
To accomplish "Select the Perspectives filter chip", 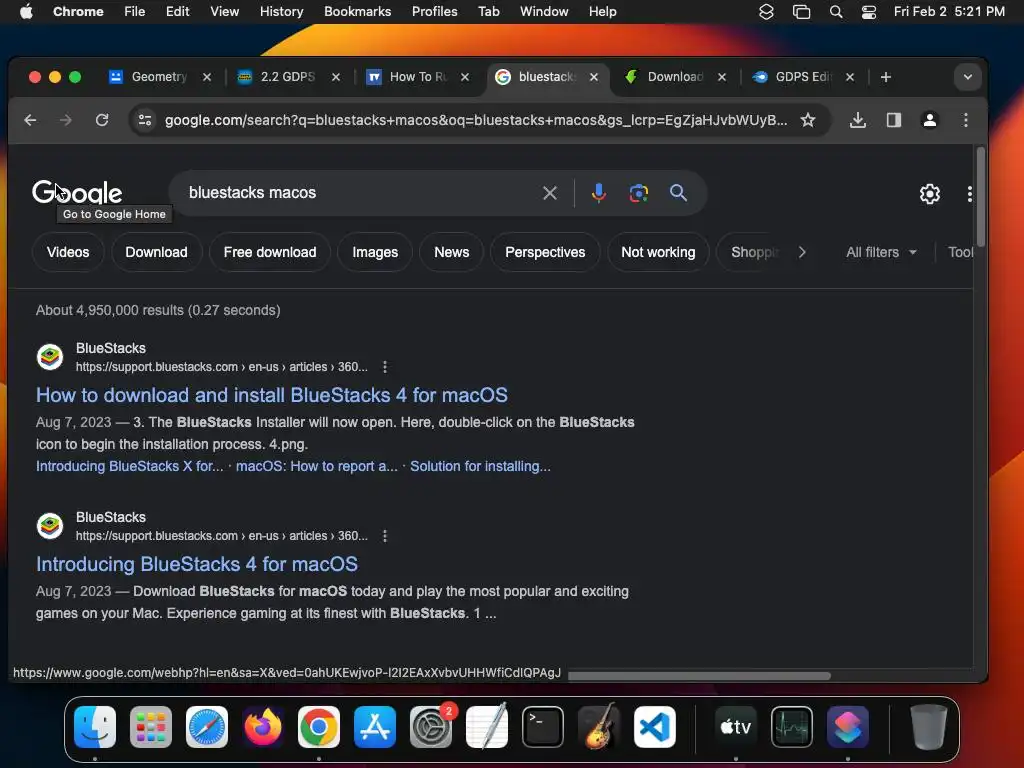I will pyautogui.click(x=545, y=252).
